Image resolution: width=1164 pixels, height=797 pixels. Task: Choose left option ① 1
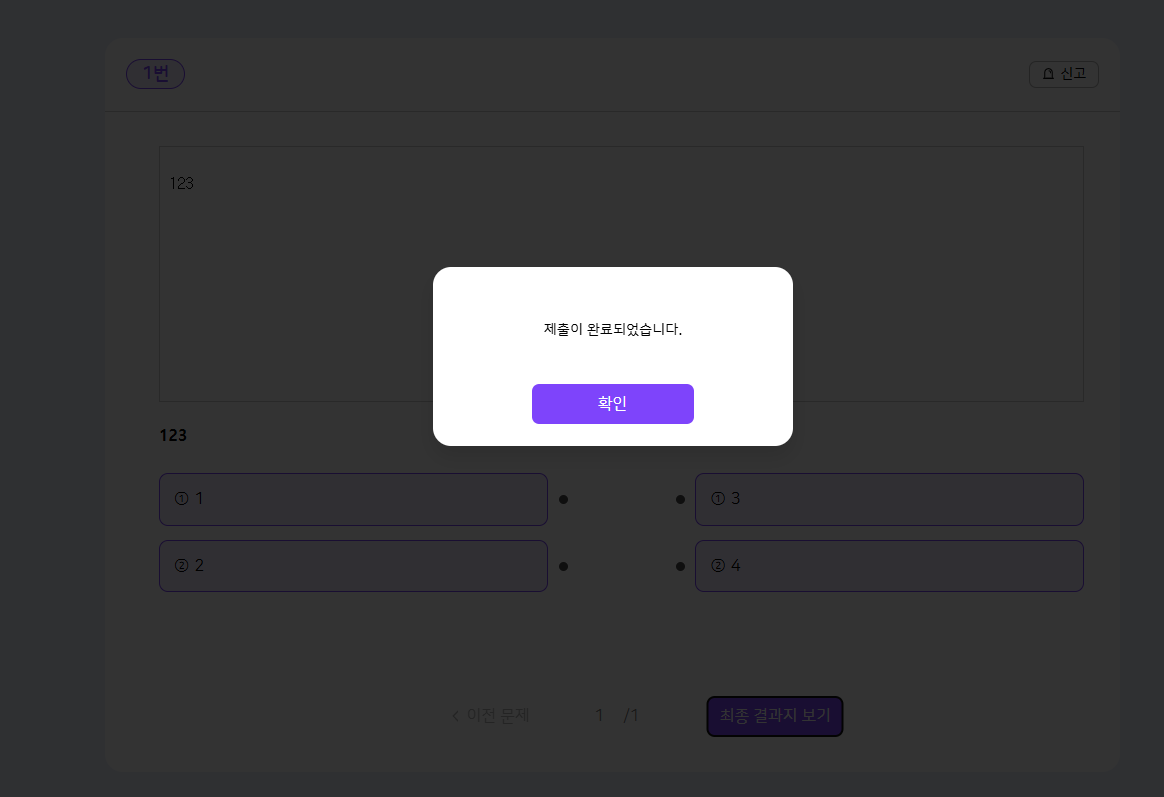(x=353, y=499)
